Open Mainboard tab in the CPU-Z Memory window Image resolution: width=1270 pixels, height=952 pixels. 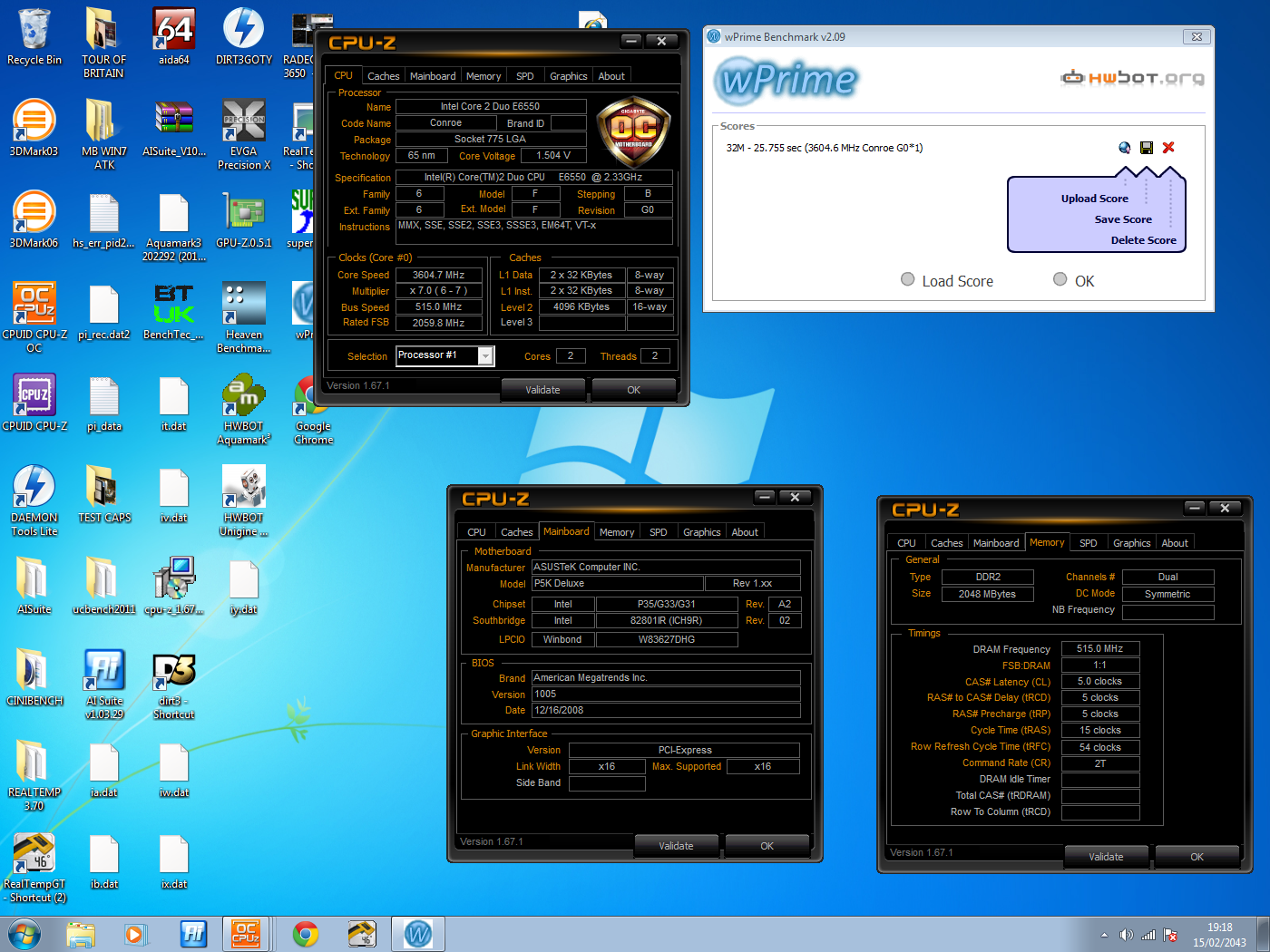[x=996, y=543]
